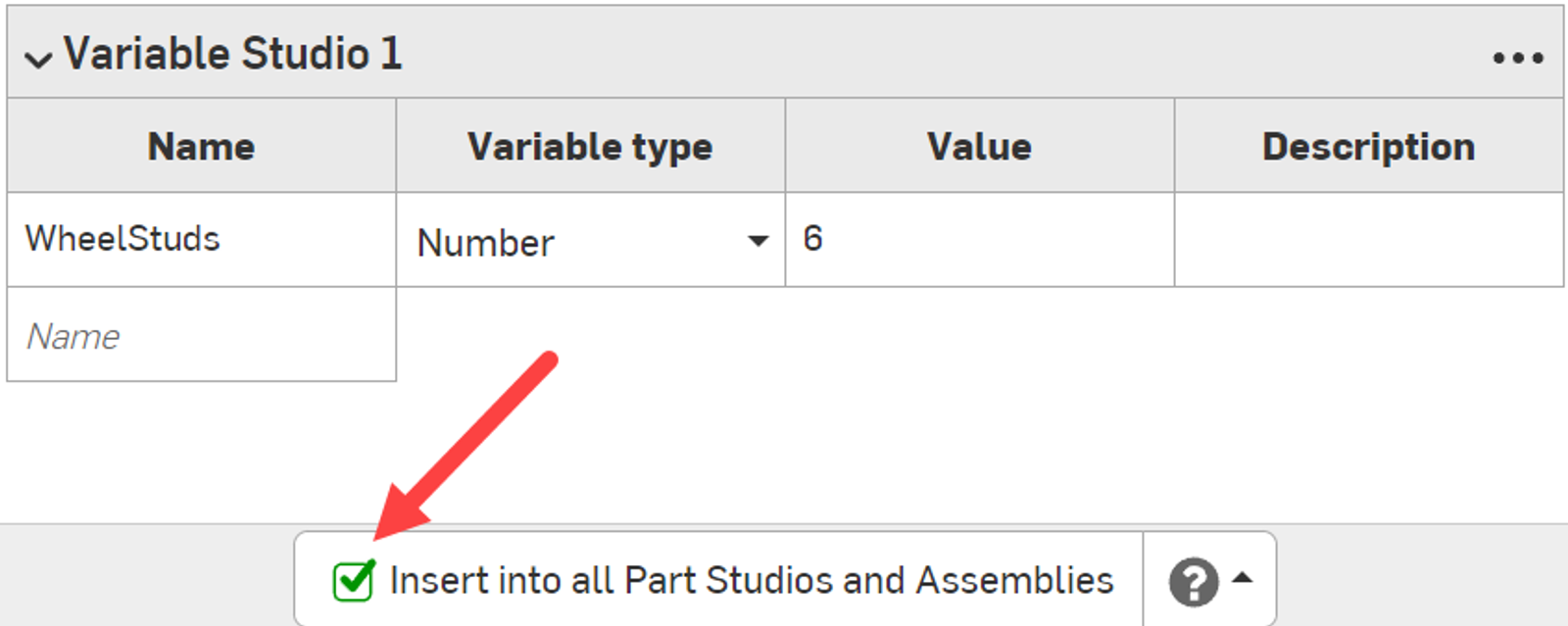
Task: Click the gray bottom bar right of the help button
Action: (x=1421, y=576)
